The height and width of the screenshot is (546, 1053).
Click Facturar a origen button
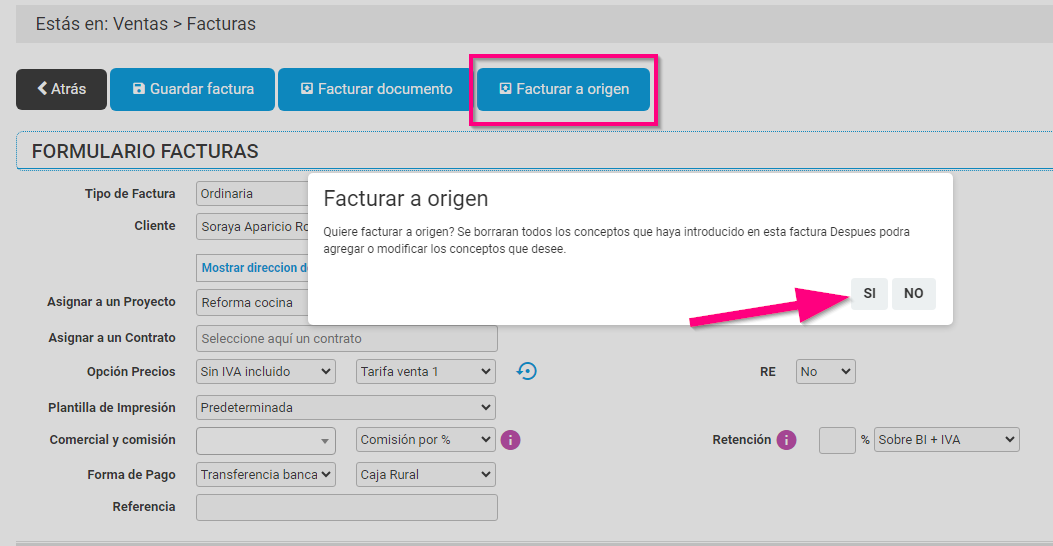click(x=563, y=89)
